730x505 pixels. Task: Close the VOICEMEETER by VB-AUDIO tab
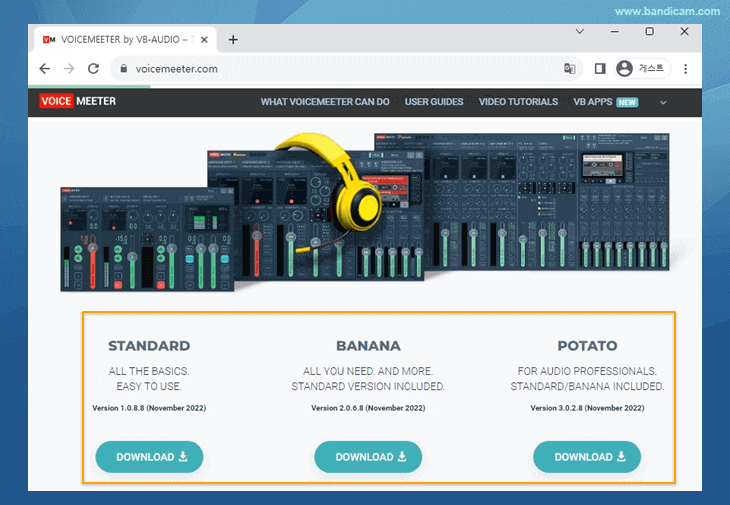(204, 40)
